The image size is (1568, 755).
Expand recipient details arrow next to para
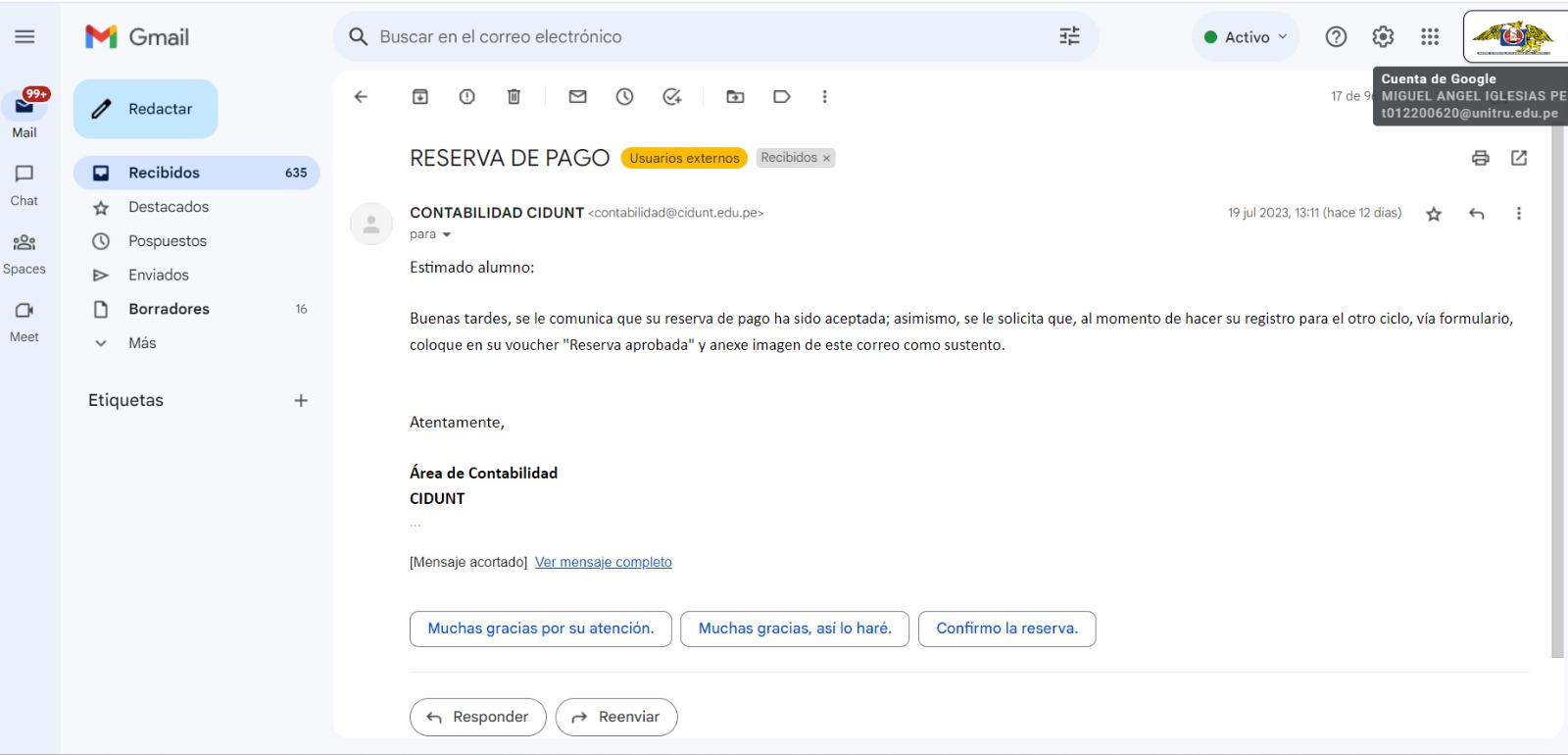pos(447,235)
